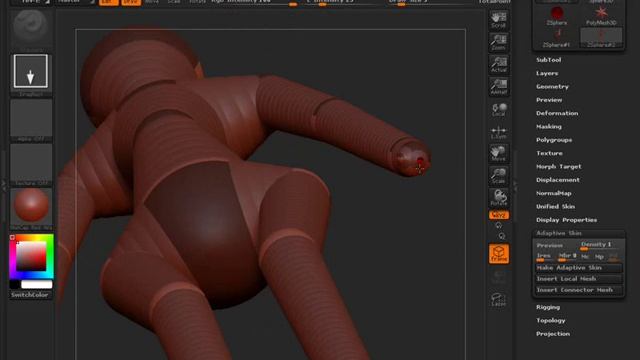Screen dimensions: 640x360
Task: Expand the Topology section
Action: 551,321
